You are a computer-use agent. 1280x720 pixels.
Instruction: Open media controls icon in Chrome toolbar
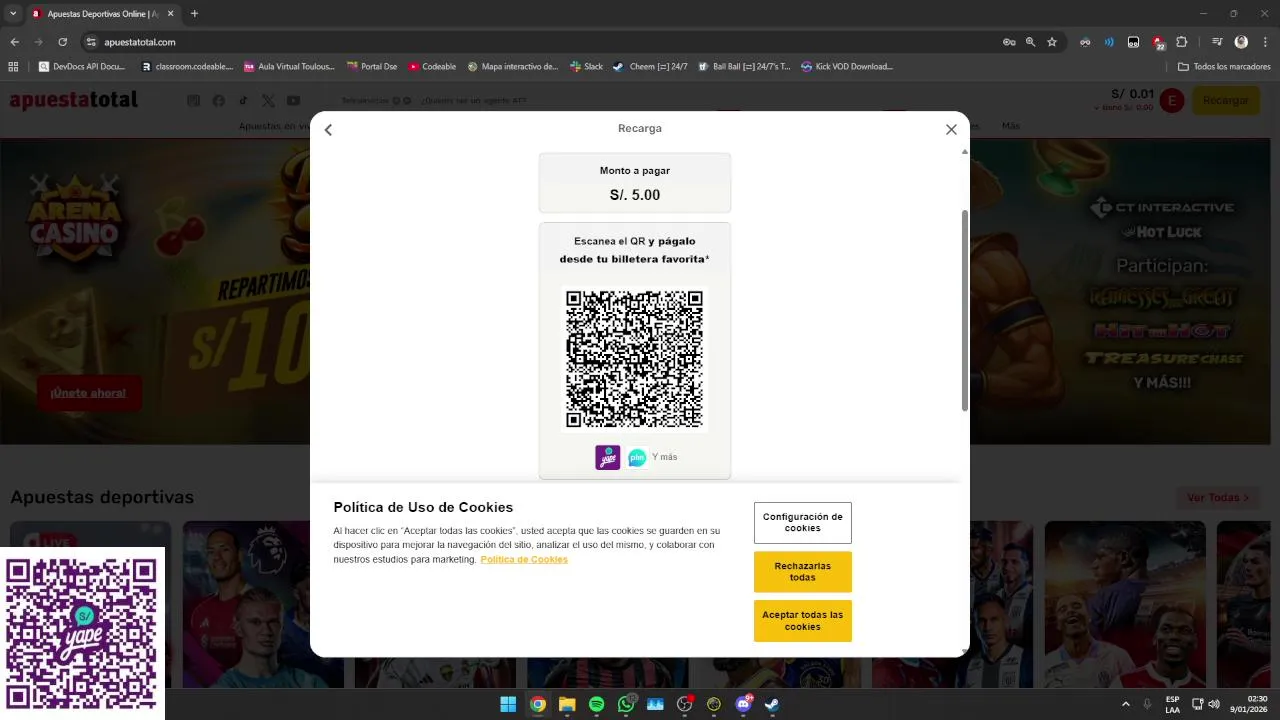point(1217,42)
